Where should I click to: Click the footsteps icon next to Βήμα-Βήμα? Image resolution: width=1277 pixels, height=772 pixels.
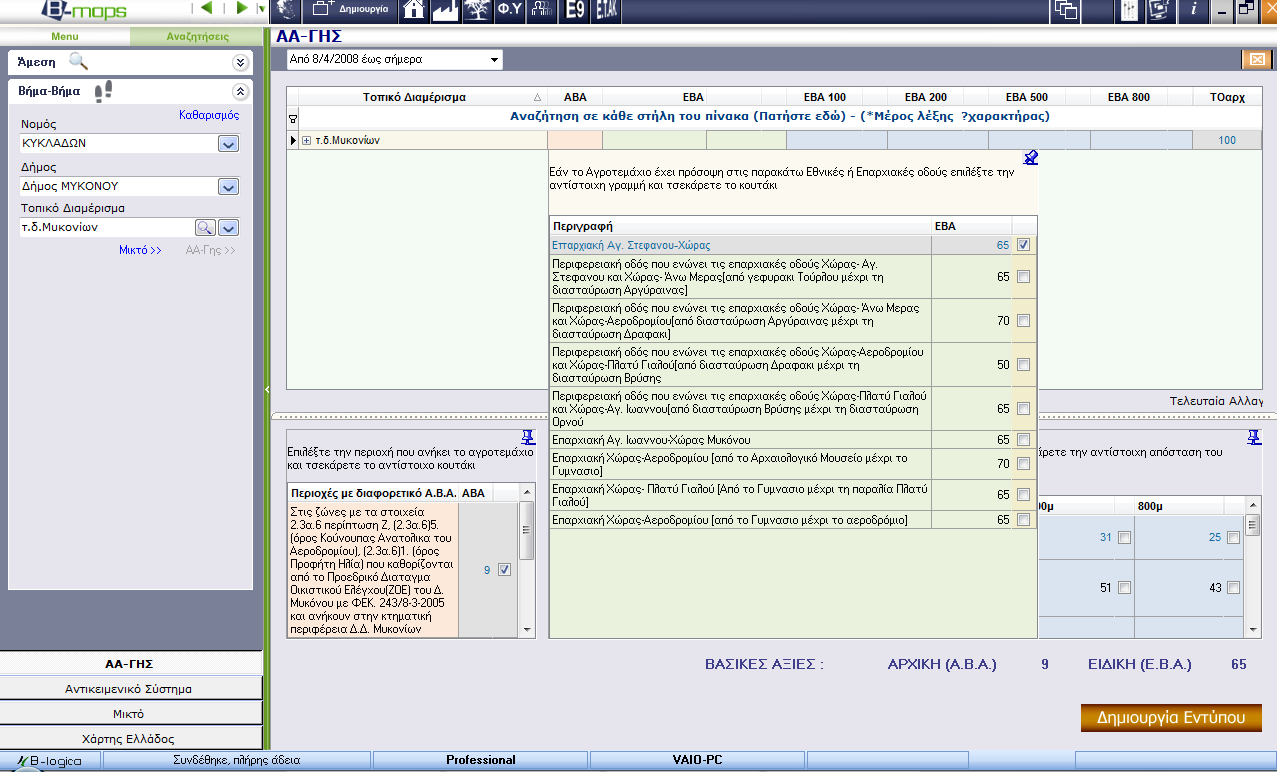click(x=103, y=91)
